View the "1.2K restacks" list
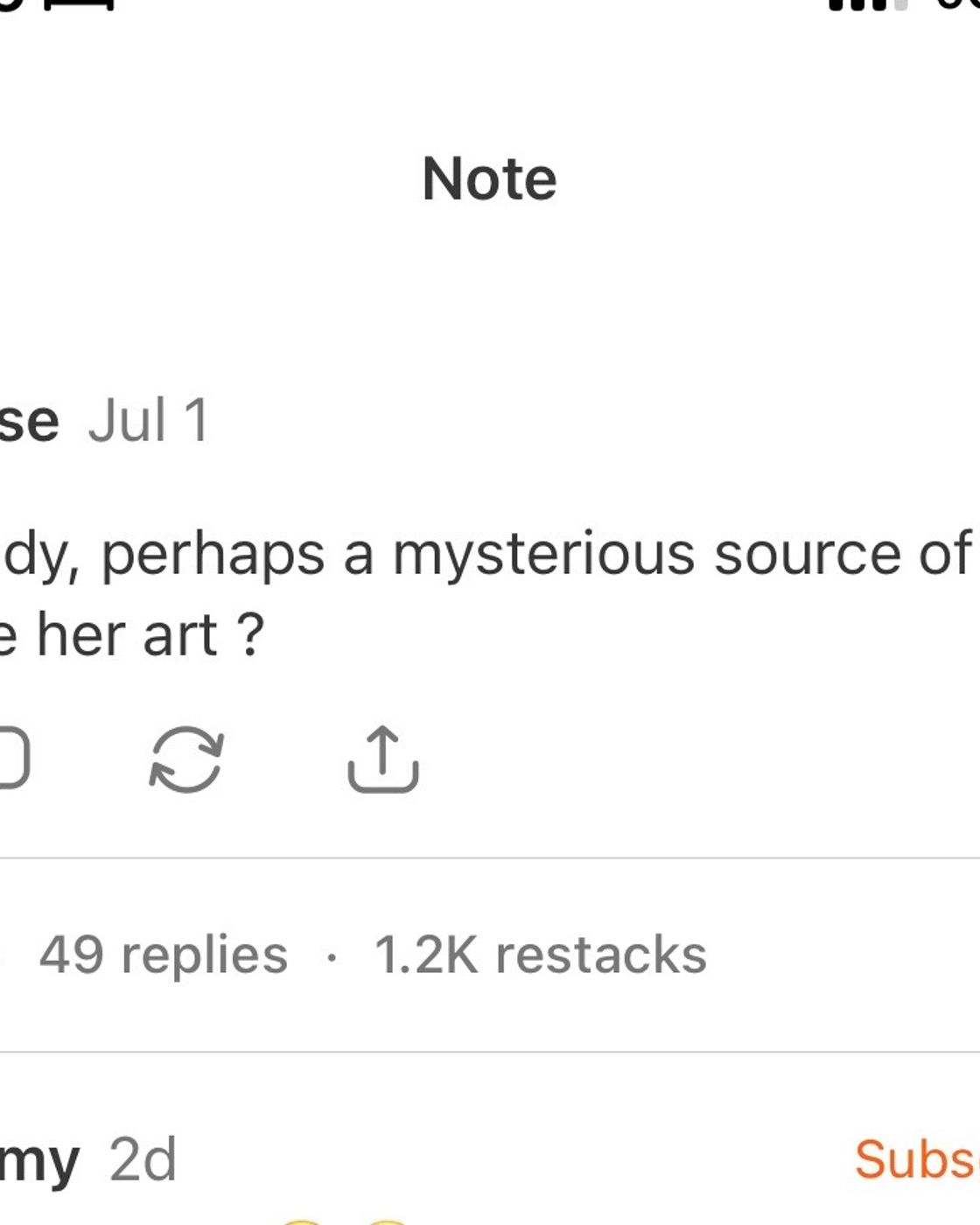The height and width of the screenshot is (1225, 980). pyautogui.click(x=540, y=954)
